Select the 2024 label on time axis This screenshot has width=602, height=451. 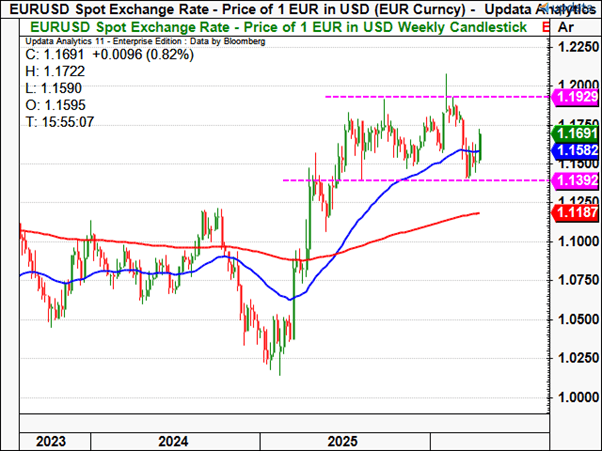[x=173, y=440]
